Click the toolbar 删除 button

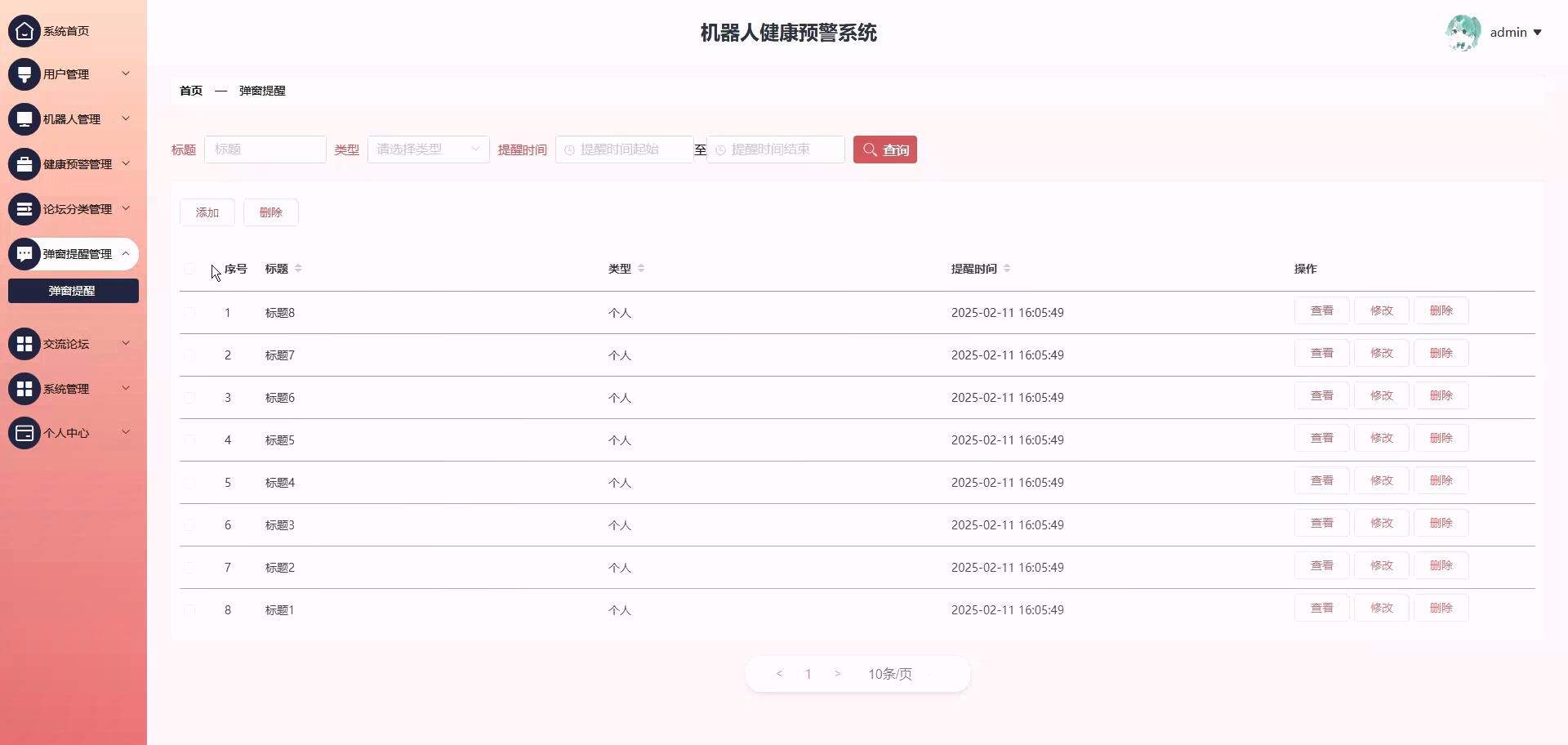click(x=271, y=212)
